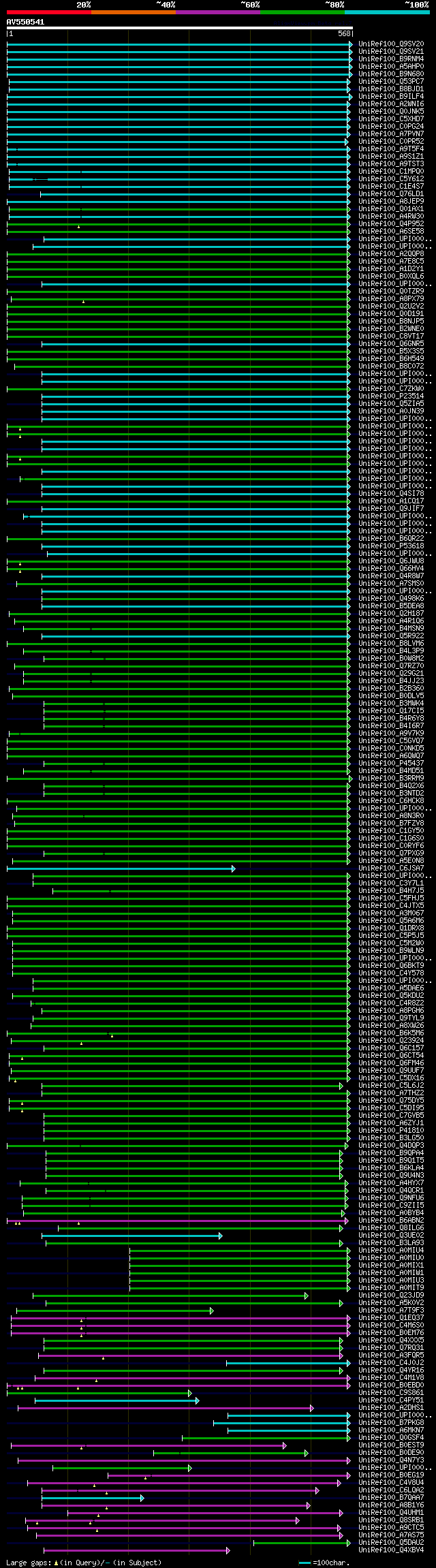Open the UniRef100_B6ABN2 entry
The image size is (436, 1568).
(x=391, y=1220)
